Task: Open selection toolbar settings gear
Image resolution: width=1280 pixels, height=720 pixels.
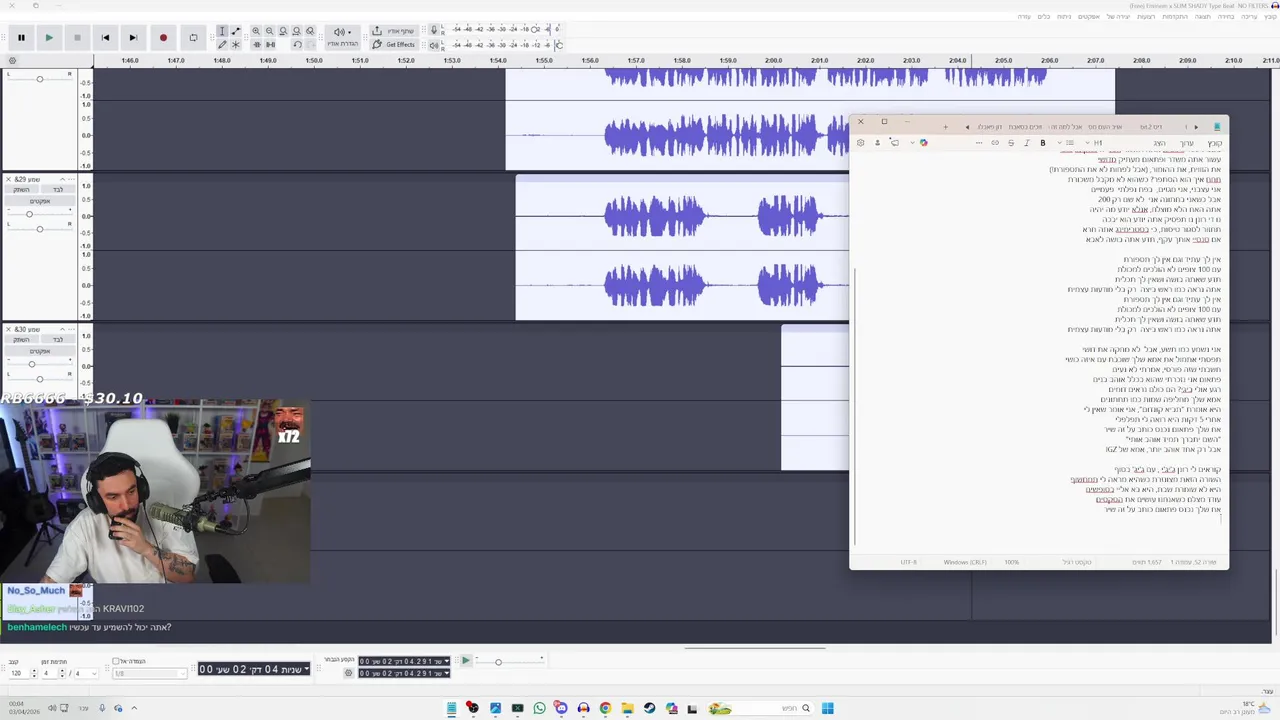Action: (x=348, y=673)
